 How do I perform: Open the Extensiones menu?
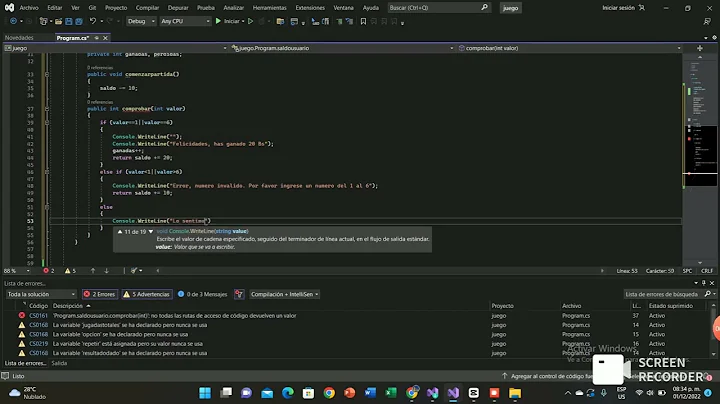click(310, 8)
